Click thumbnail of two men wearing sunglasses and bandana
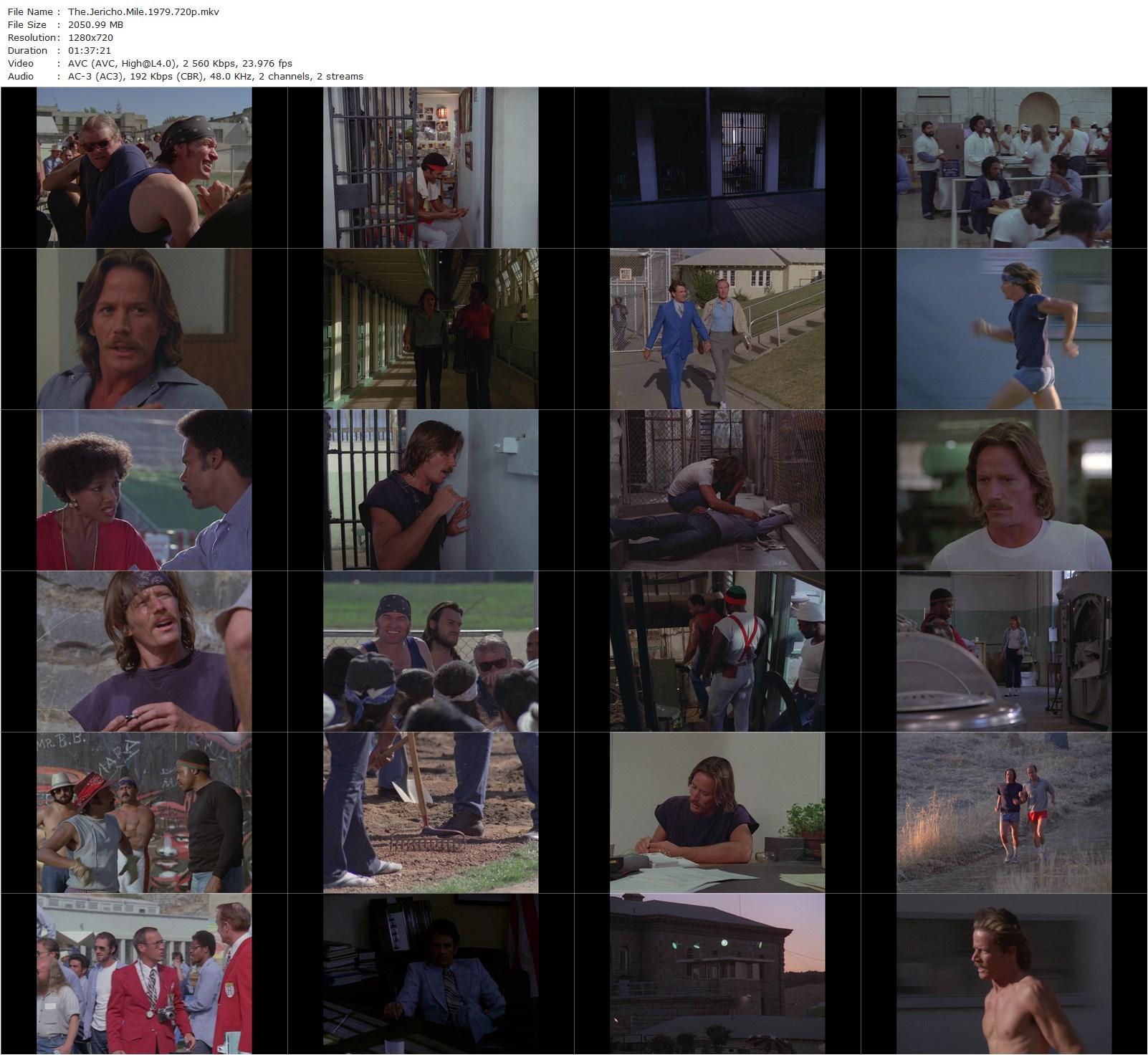 coord(144,168)
